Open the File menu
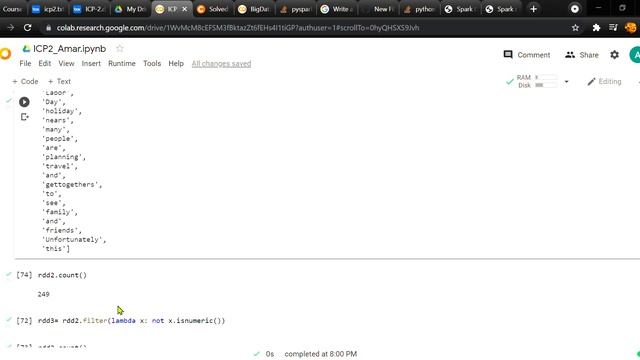Viewport: 640px width, 360px height. click(25, 63)
